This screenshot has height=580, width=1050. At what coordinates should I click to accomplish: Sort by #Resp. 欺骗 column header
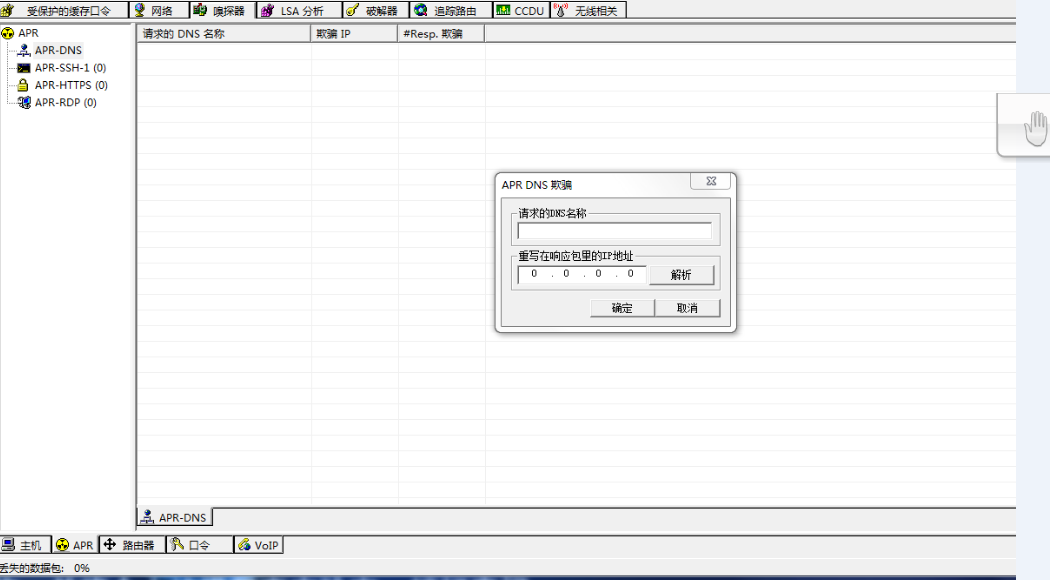[x=441, y=33]
